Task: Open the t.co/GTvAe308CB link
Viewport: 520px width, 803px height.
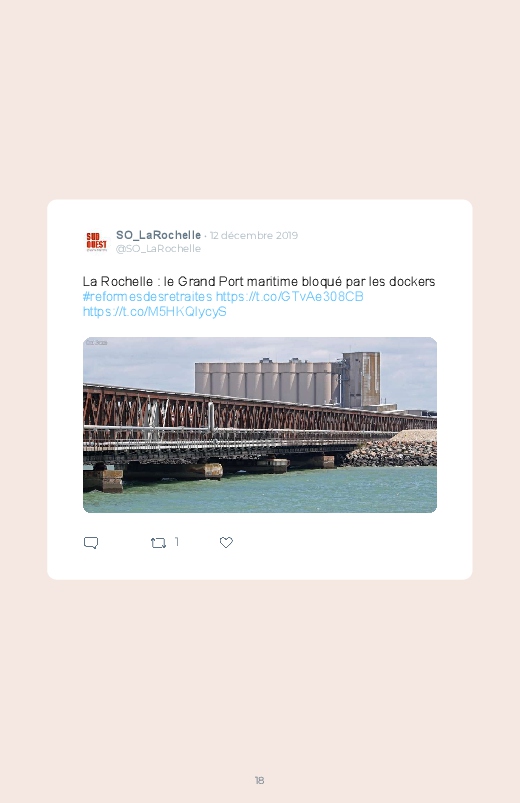Action: [x=289, y=297]
